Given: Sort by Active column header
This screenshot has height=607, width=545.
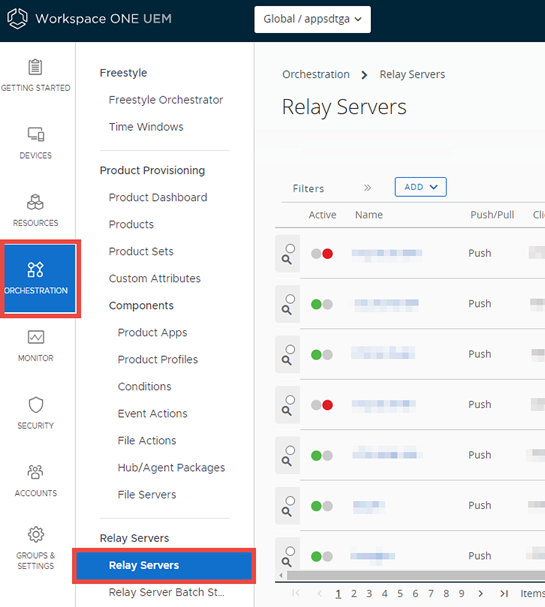Looking at the screenshot, I should click(x=322, y=215).
